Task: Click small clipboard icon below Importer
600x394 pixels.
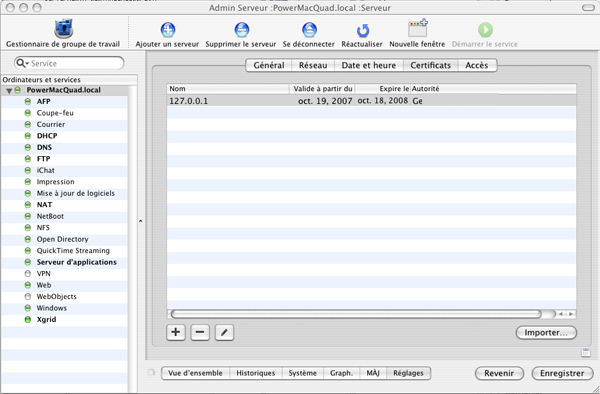Action: pyautogui.click(x=585, y=353)
